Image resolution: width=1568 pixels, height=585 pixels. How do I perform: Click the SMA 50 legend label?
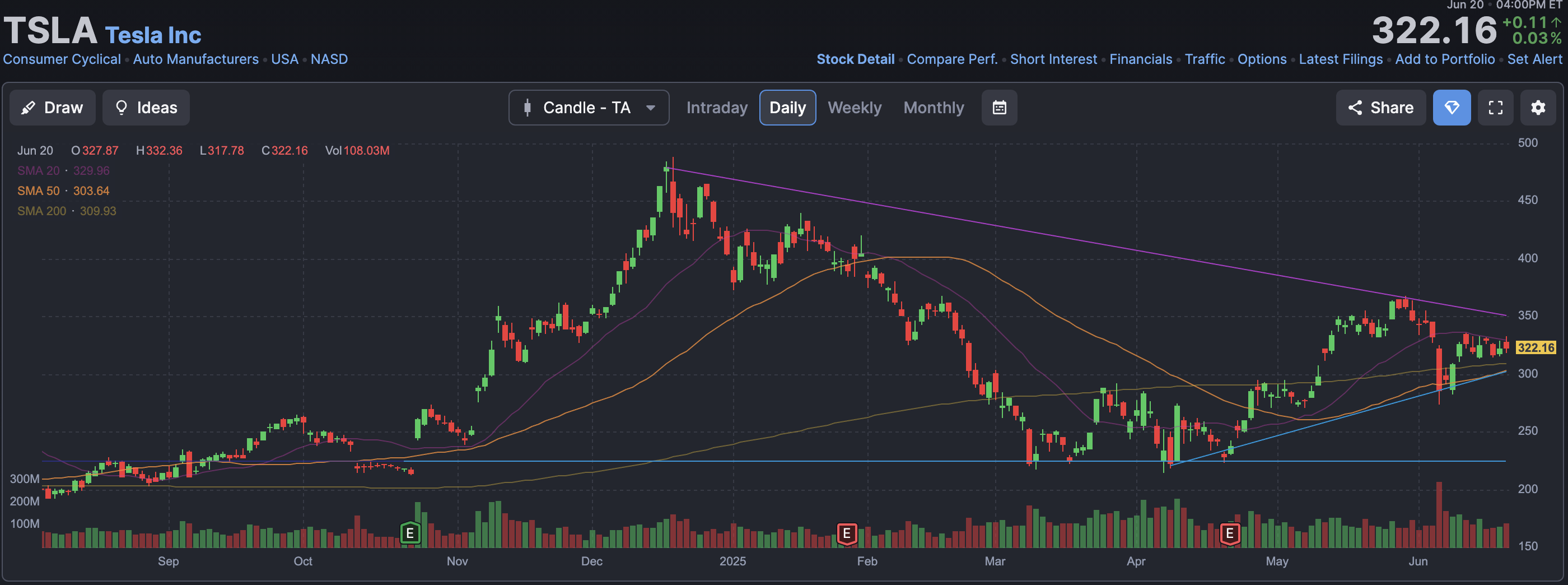coord(38,191)
